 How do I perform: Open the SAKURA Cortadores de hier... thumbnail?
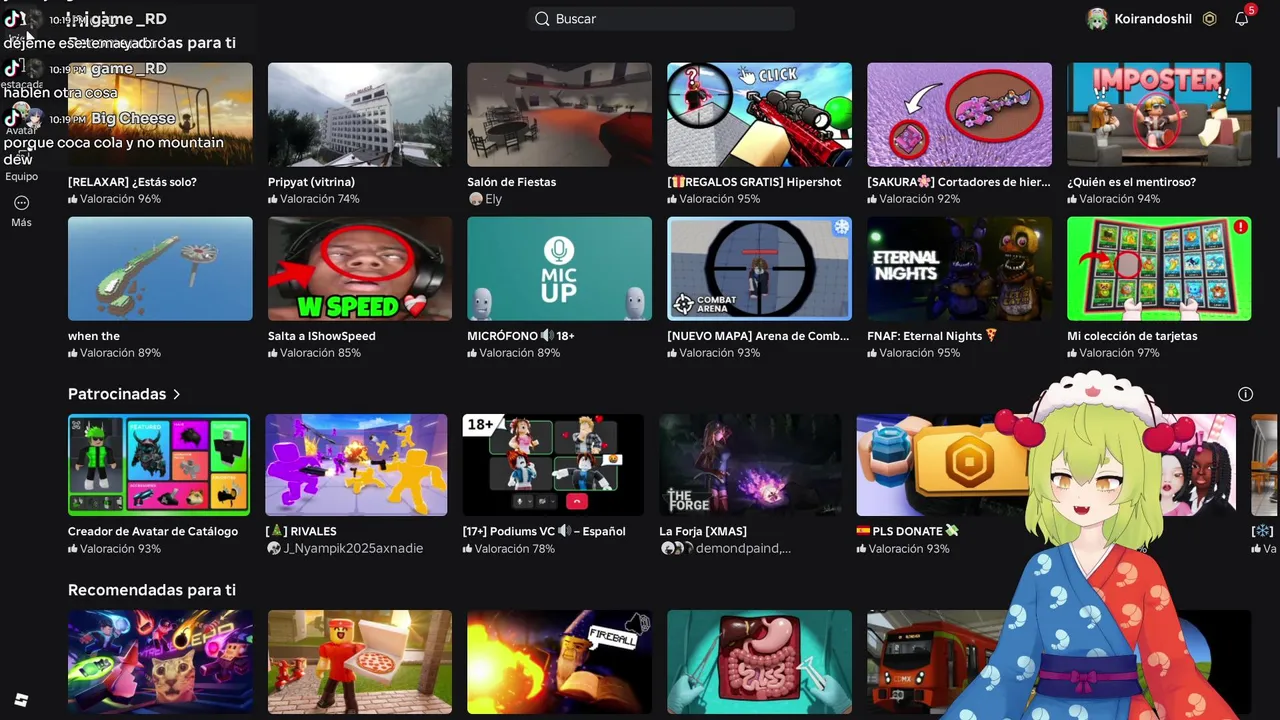tap(959, 115)
